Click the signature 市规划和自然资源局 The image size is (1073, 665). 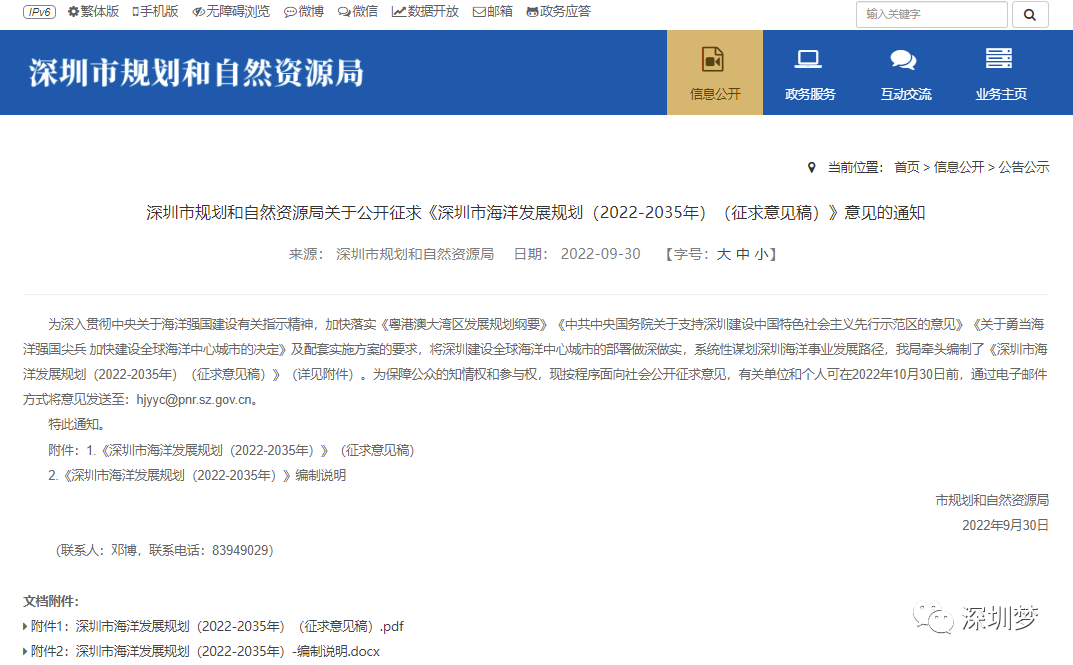[992, 500]
